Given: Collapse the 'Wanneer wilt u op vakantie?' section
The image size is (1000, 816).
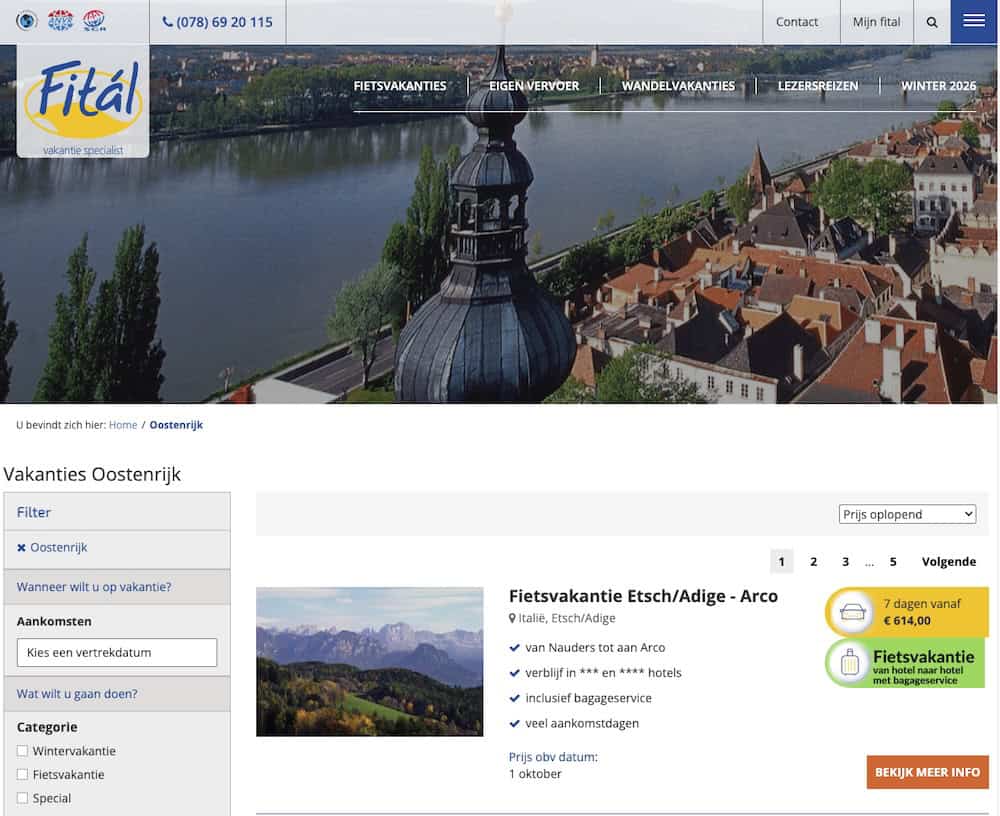Looking at the screenshot, I should [117, 587].
